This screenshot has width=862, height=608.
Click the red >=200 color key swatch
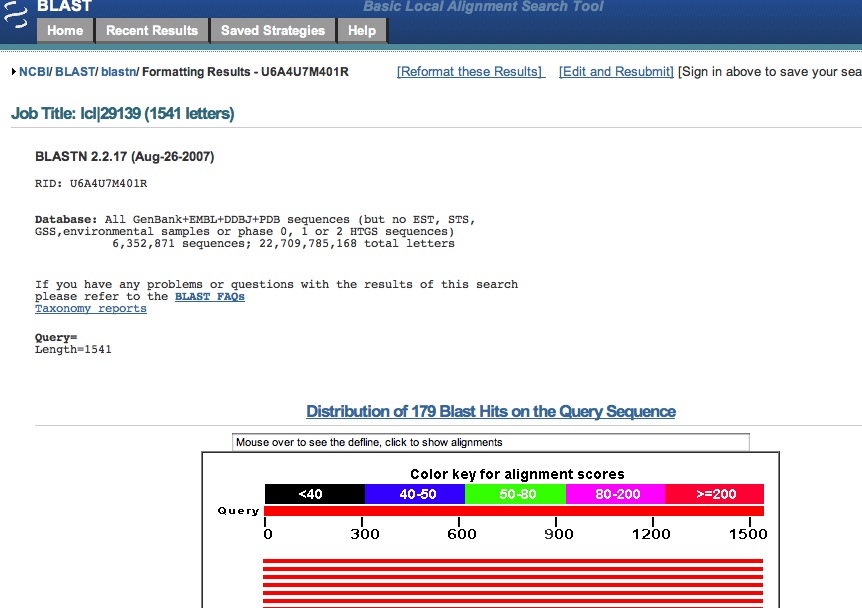715,494
